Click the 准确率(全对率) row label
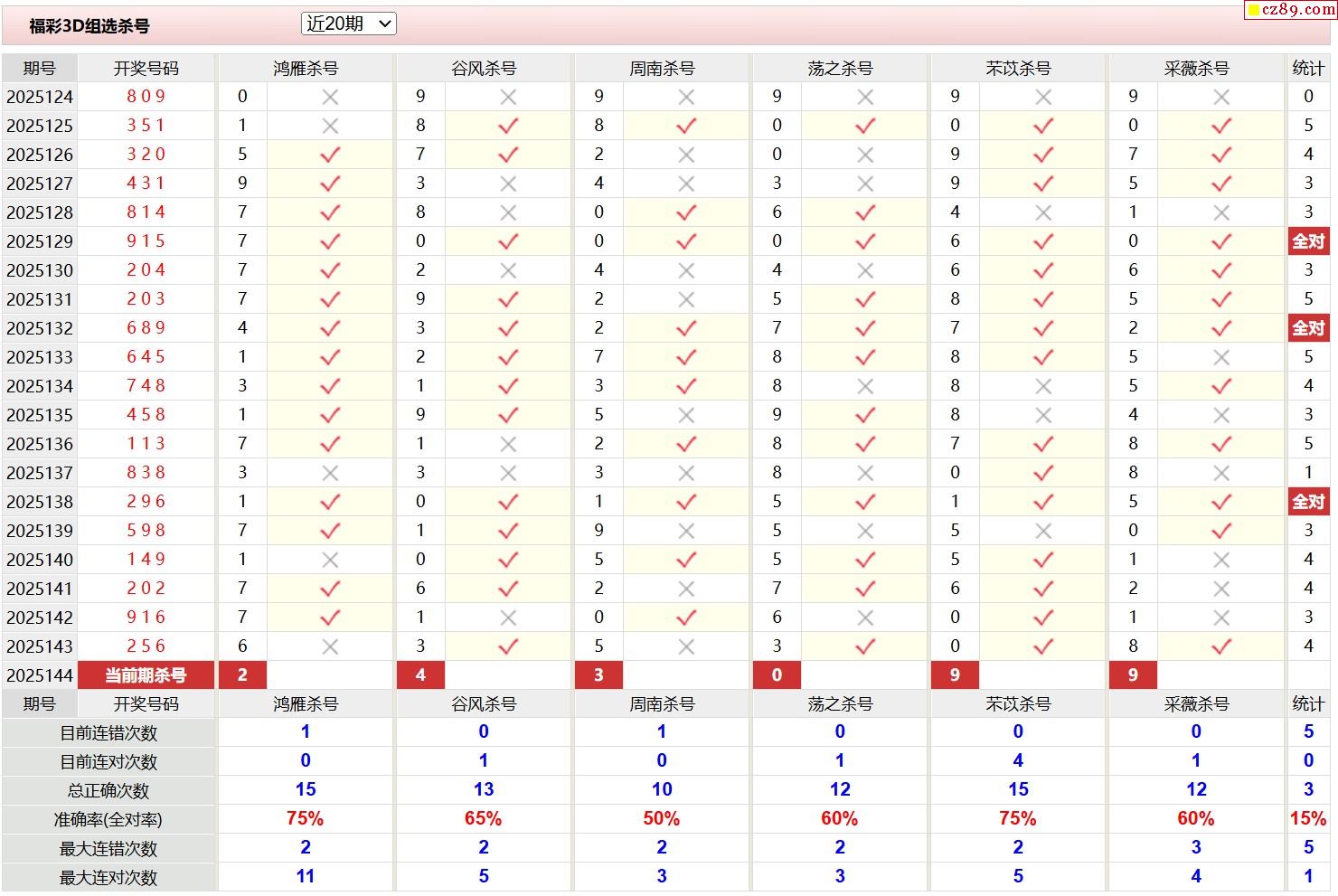Viewport: 1338px width, 896px height. (x=108, y=820)
